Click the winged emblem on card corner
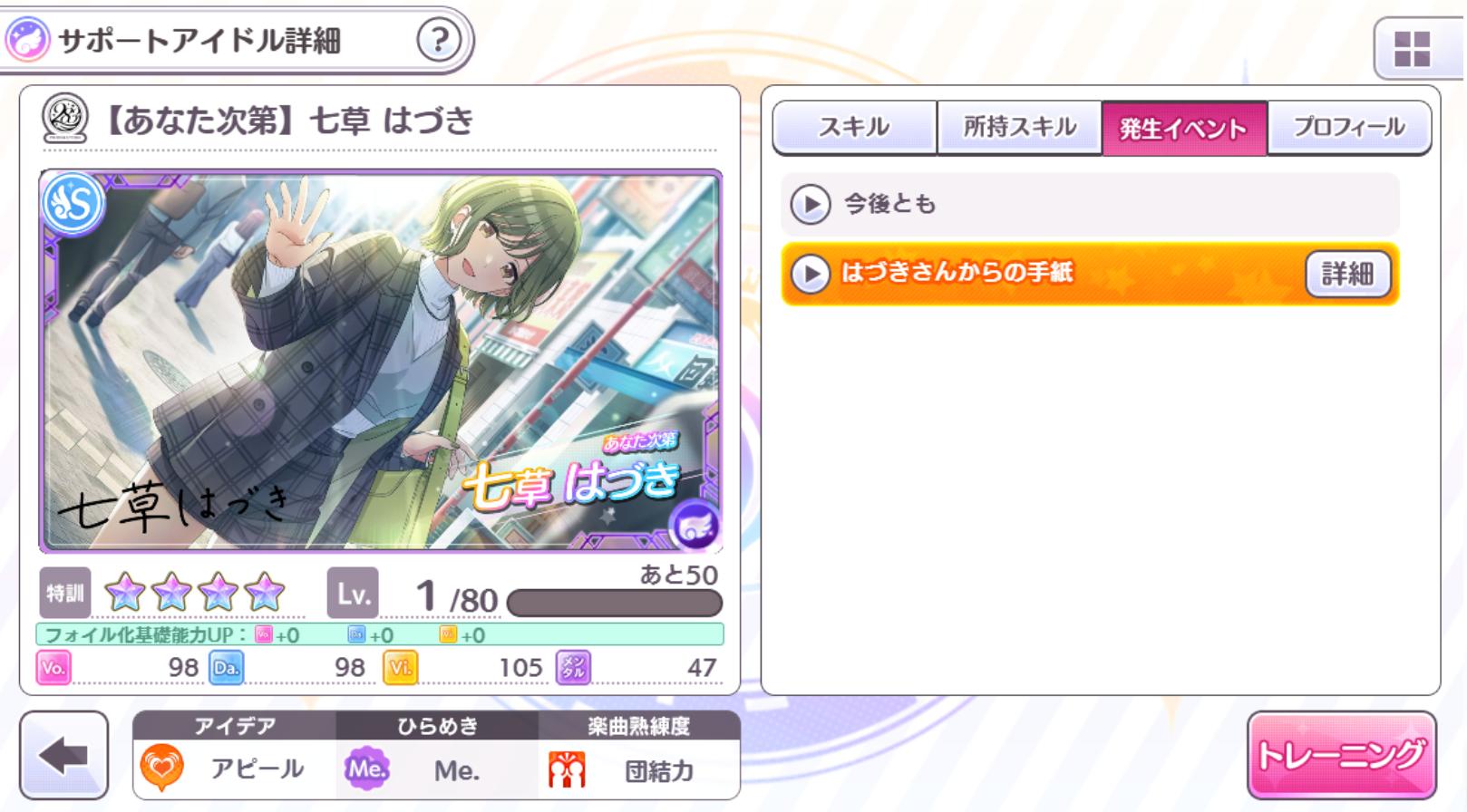This screenshot has height=812, width=1467. 695,525
